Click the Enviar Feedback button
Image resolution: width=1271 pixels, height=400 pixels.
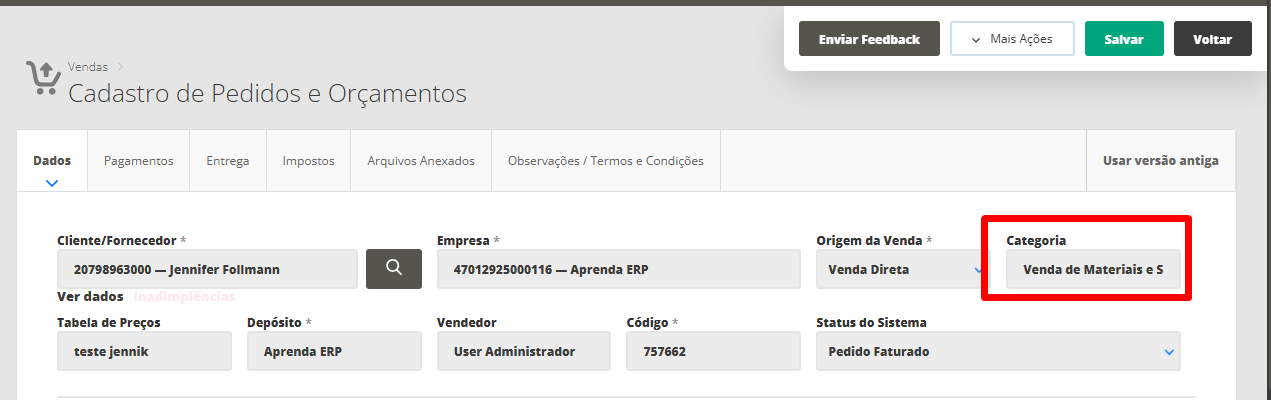(x=869, y=39)
